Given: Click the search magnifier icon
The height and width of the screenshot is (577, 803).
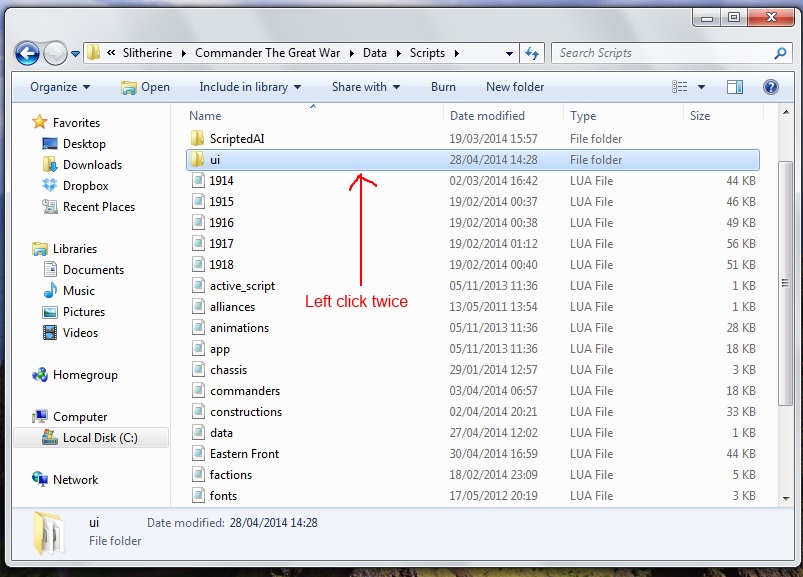Looking at the screenshot, I should coord(780,53).
